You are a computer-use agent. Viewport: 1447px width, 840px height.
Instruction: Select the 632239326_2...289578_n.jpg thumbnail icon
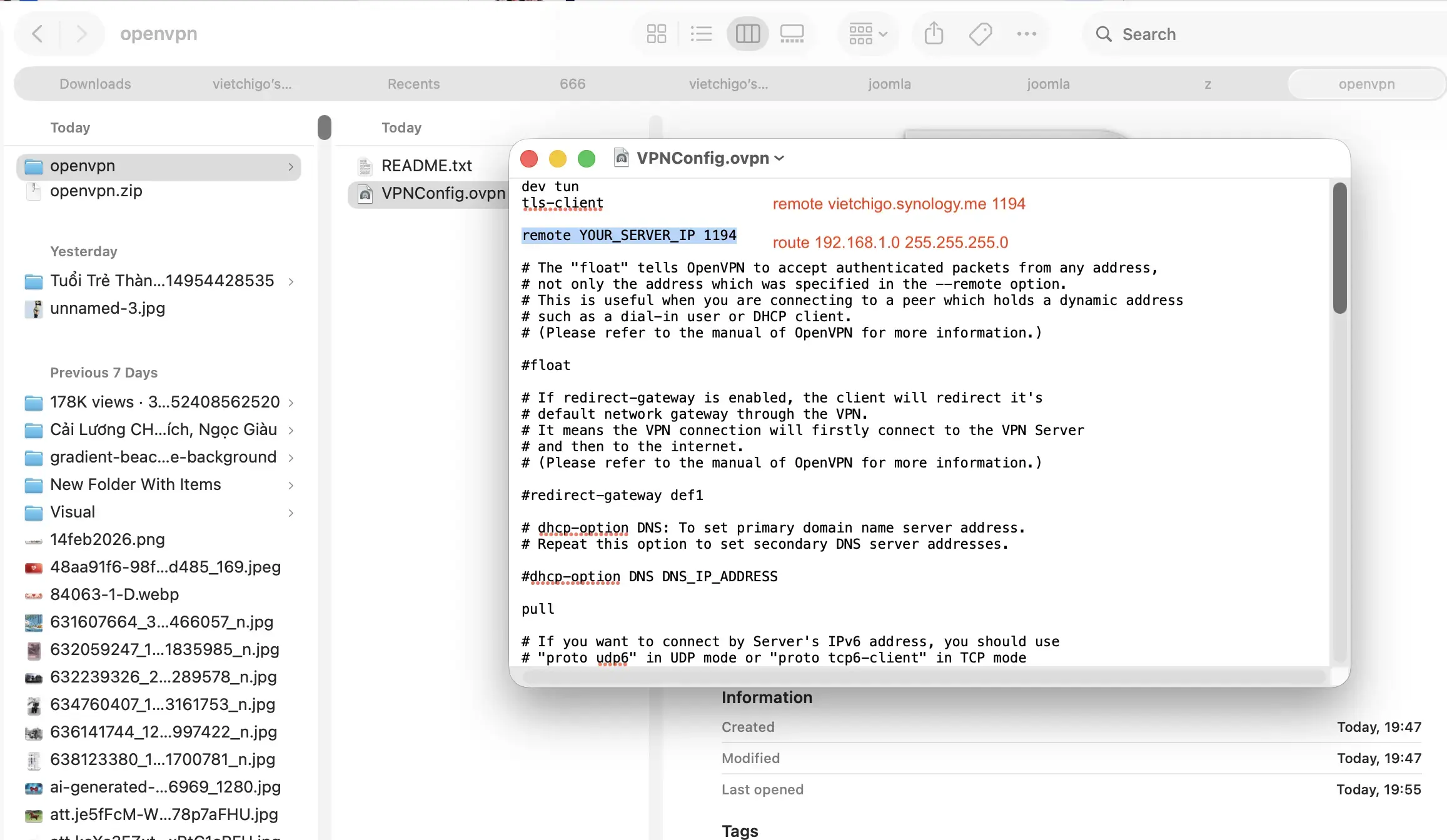click(x=34, y=678)
